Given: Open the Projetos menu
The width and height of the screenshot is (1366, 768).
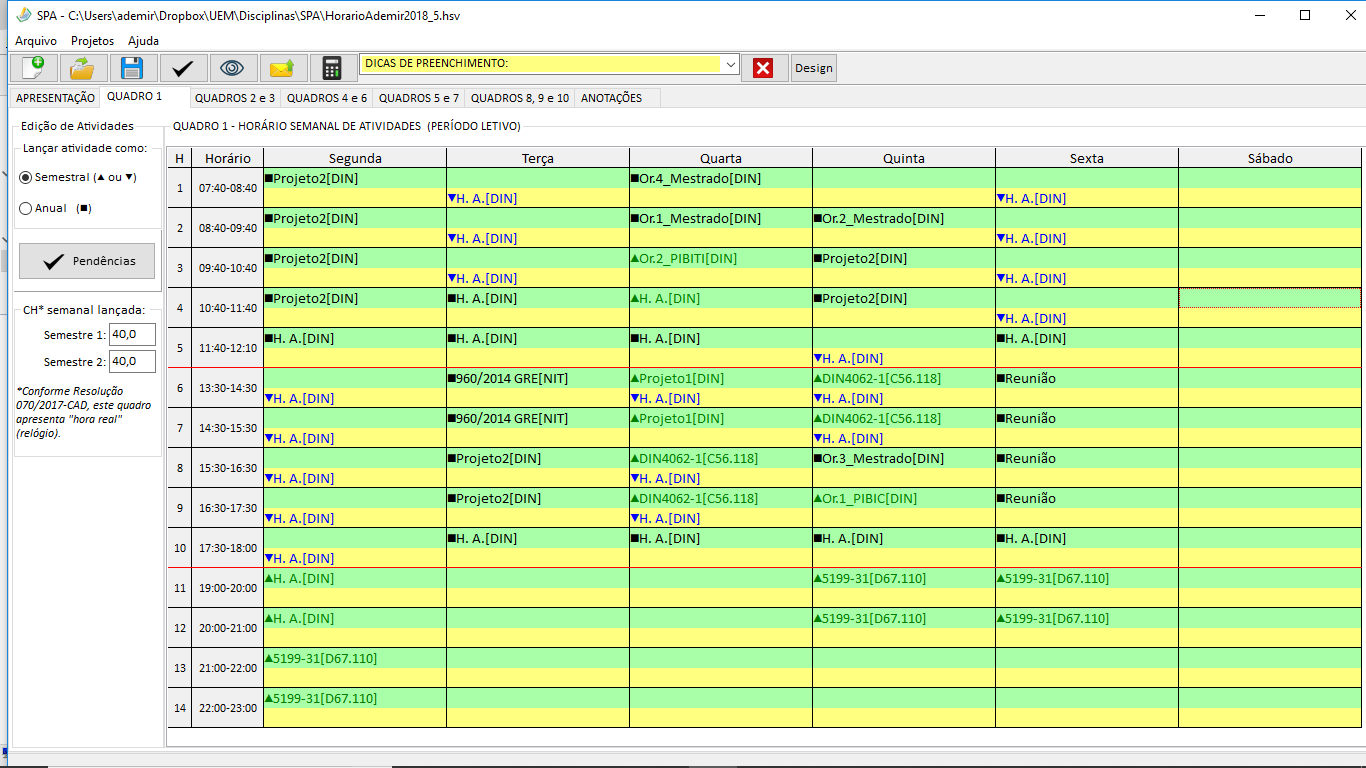Looking at the screenshot, I should pyautogui.click(x=92, y=41).
